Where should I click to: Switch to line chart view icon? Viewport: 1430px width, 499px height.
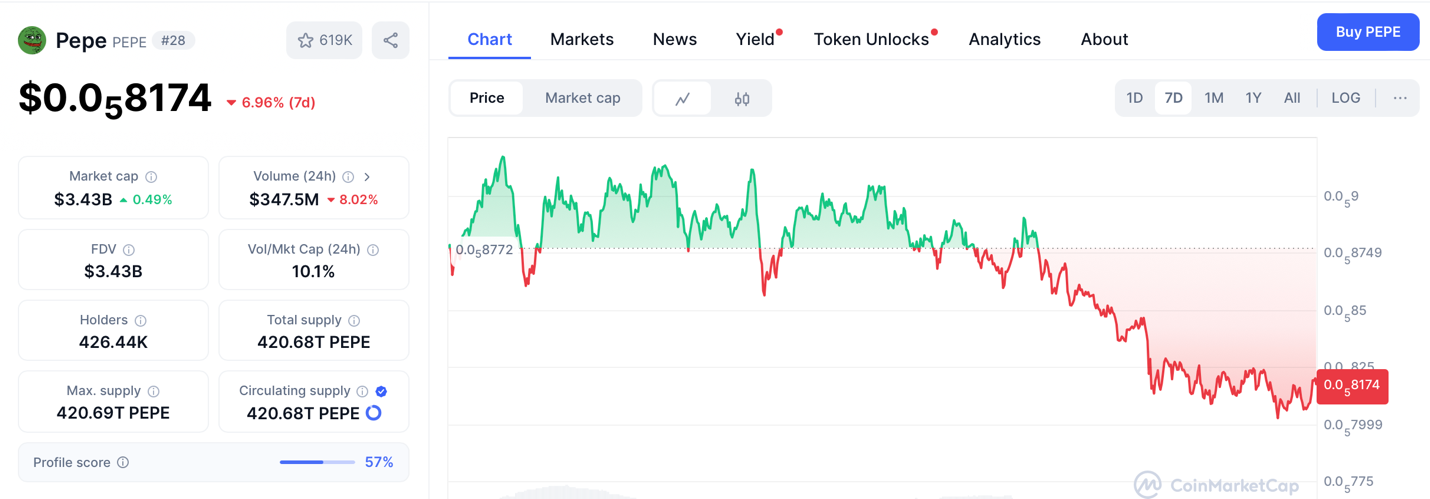tap(683, 98)
